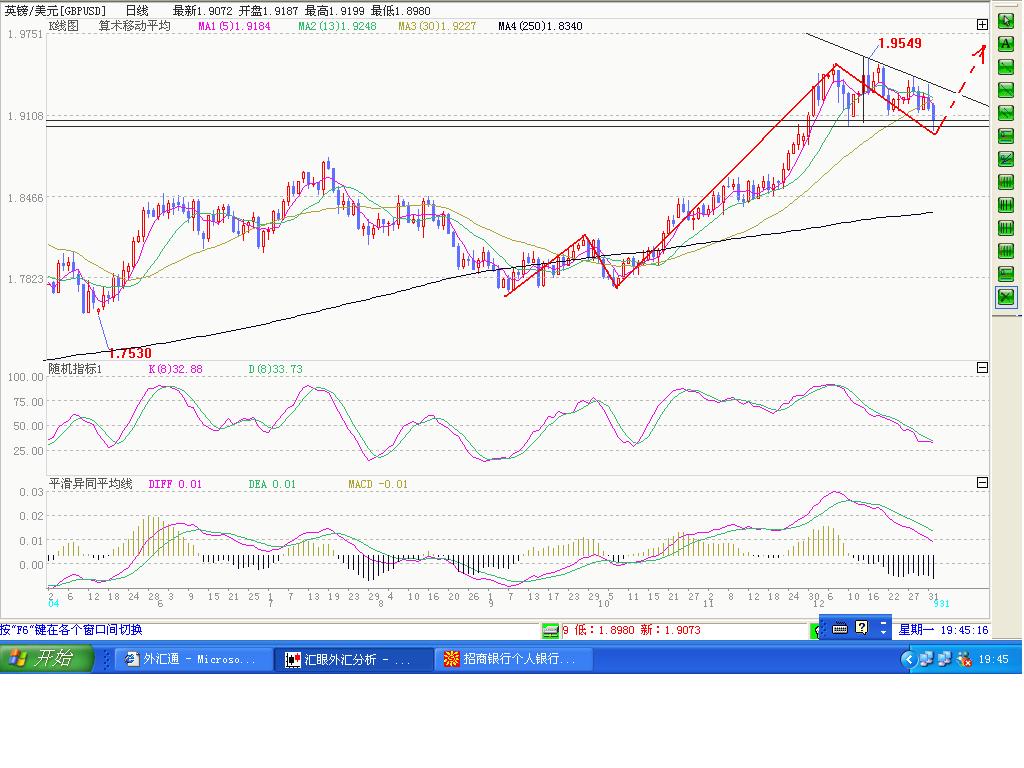Switch to 汇眼外汇分析 taskbar window
This screenshot has width=1024, height=768.
[353, 659]
